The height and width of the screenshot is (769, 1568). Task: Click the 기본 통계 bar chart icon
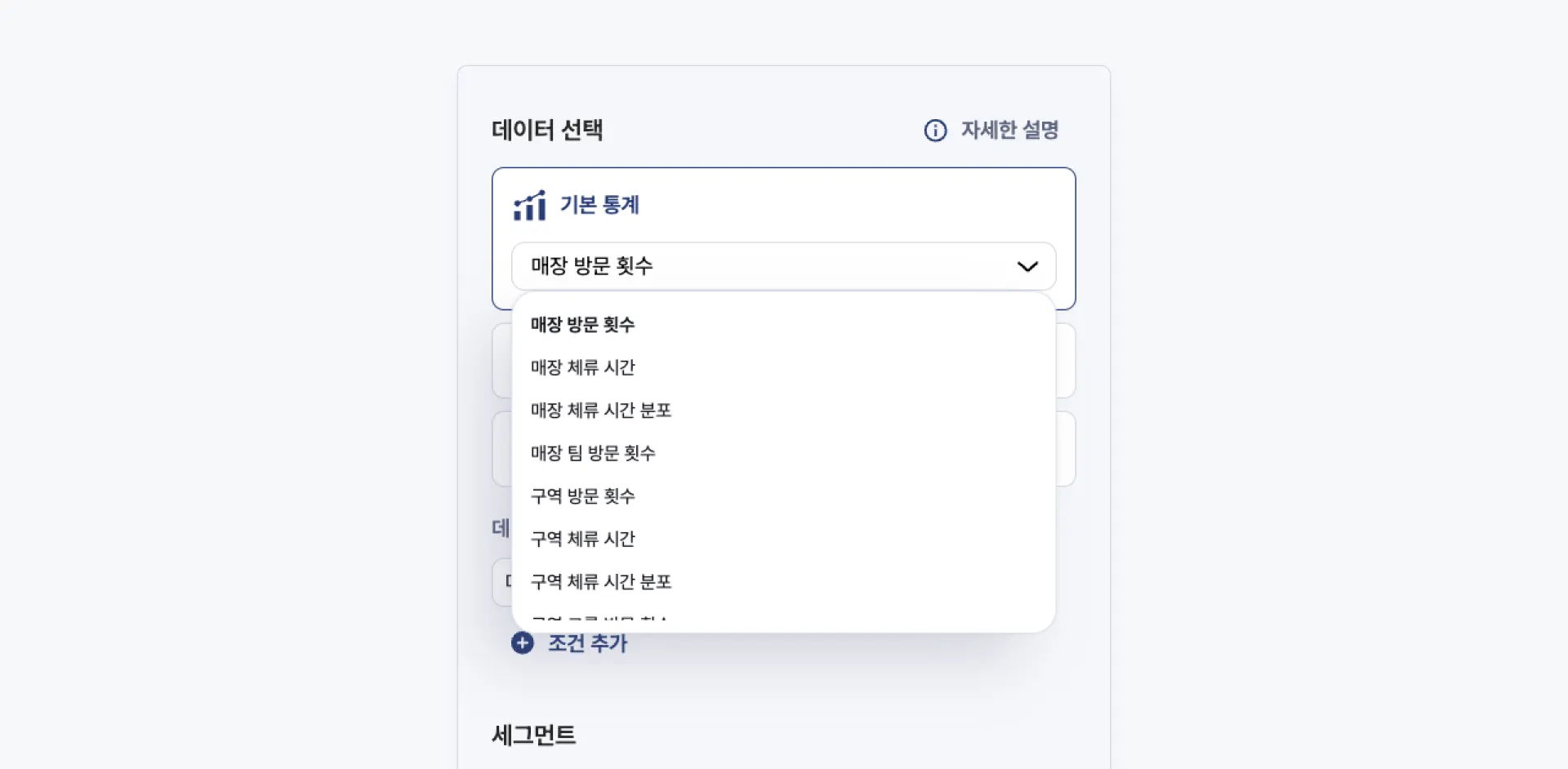529,206
